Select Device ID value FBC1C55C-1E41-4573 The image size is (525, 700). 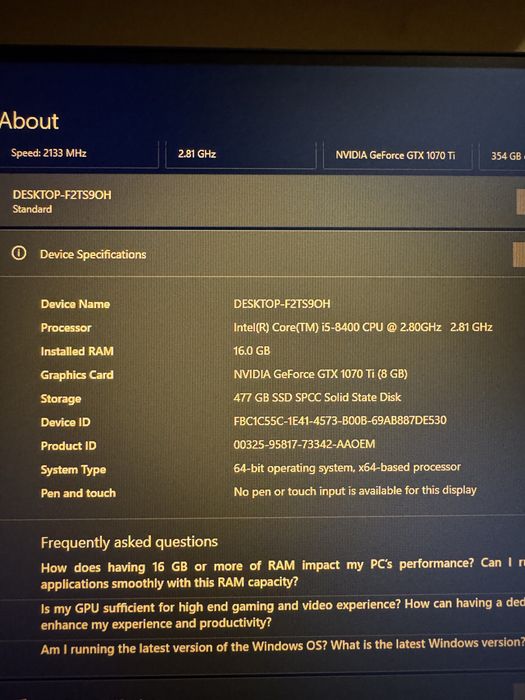pos(340,421)
